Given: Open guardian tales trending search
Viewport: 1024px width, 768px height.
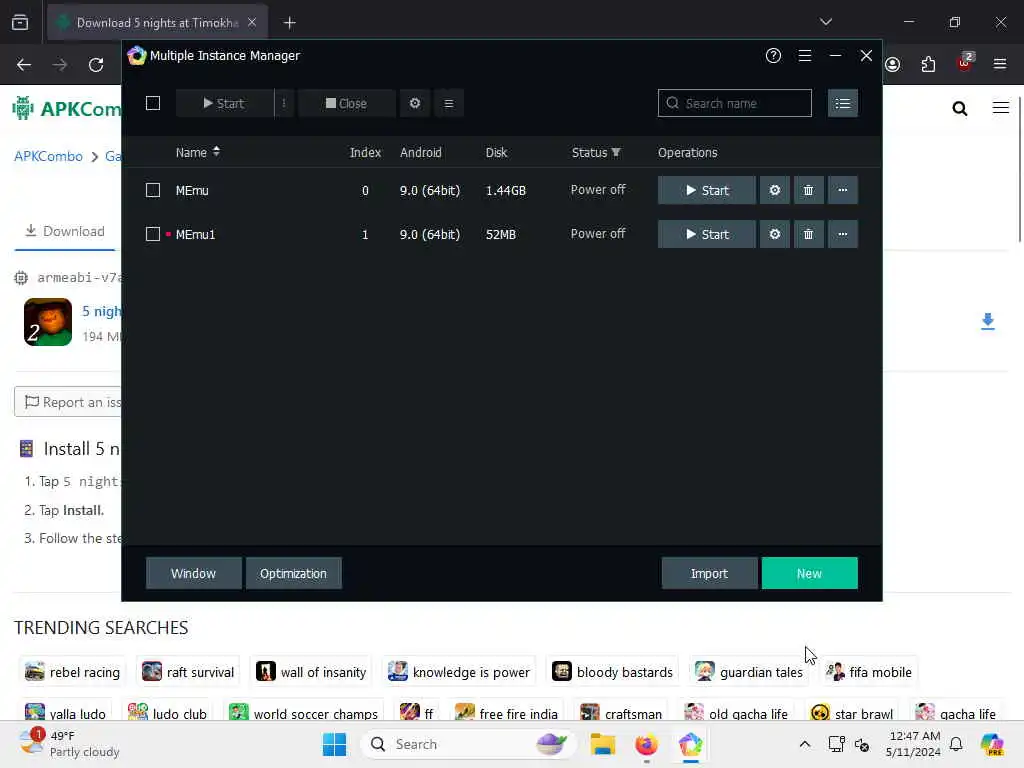Looking at the screenshot, I should pos(748,672).
